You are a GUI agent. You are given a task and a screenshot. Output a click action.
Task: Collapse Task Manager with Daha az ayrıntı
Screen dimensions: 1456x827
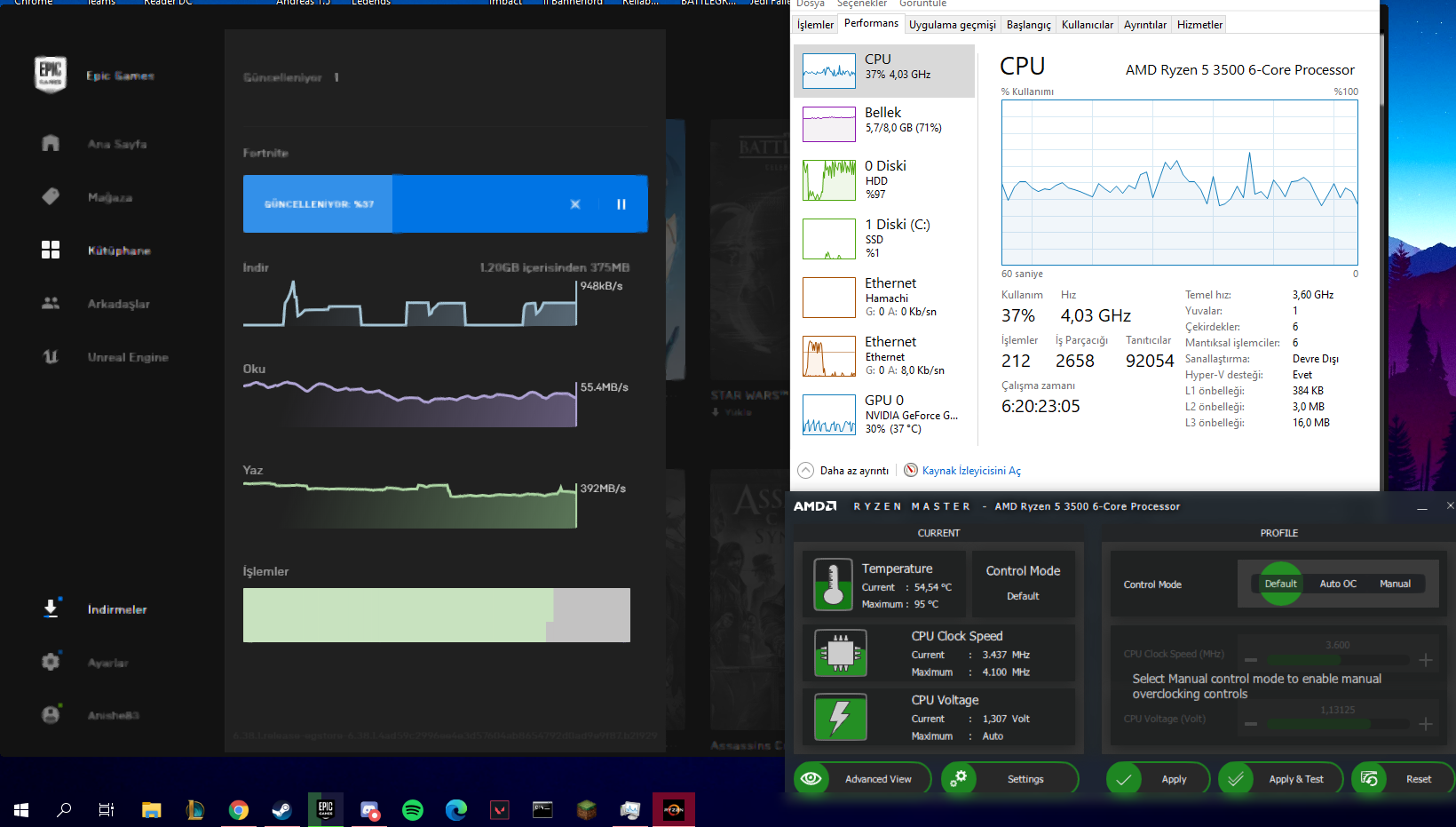click(843, 470)
